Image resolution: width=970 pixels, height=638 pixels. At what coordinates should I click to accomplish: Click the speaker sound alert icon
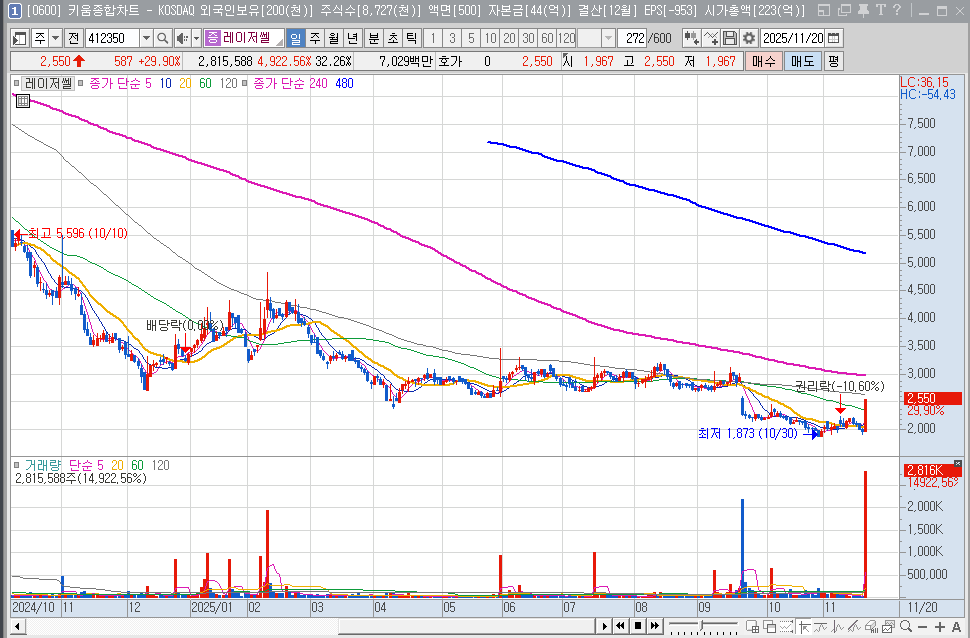pos(182,38)
